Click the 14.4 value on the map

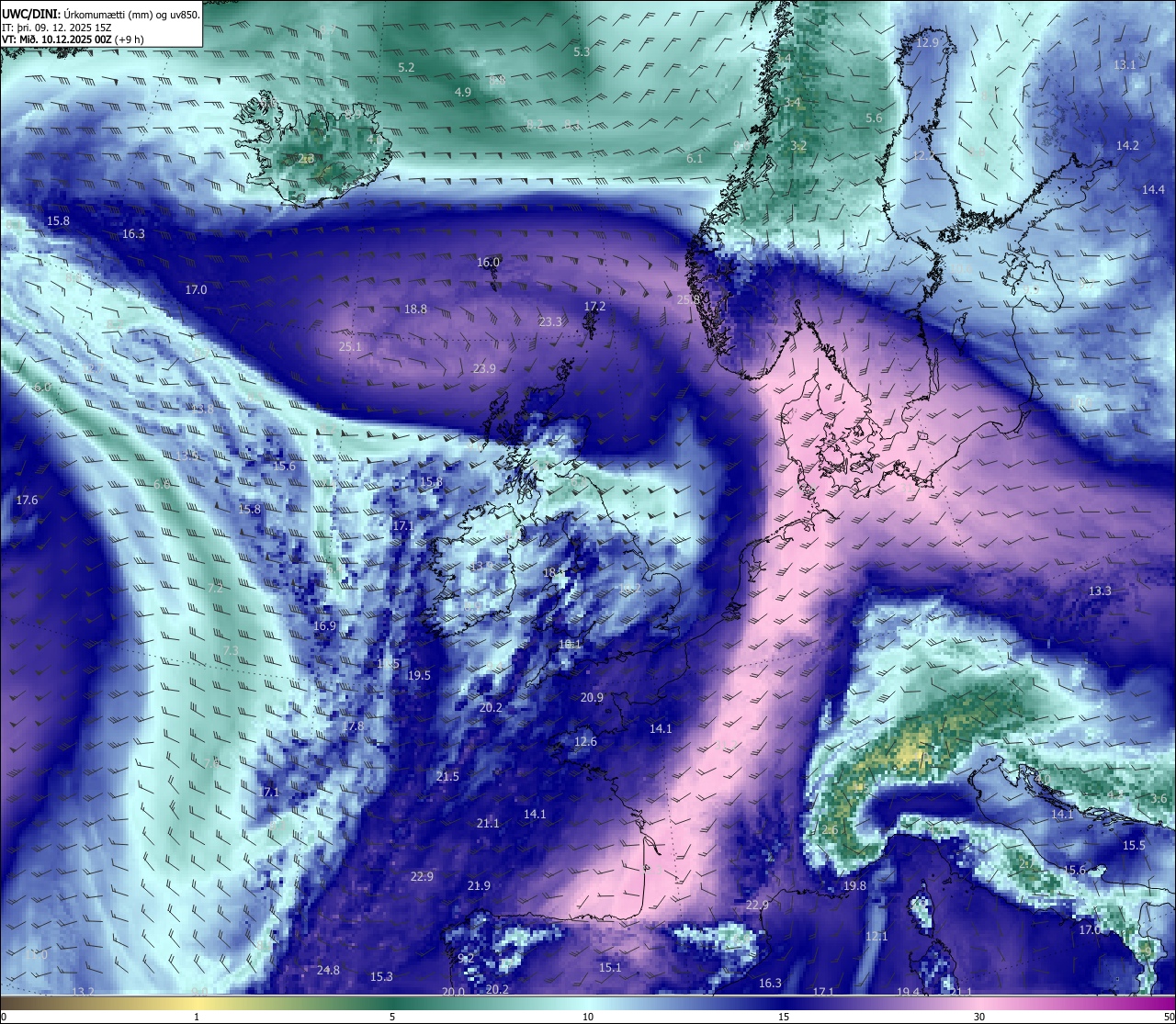tap(1153, 190)
